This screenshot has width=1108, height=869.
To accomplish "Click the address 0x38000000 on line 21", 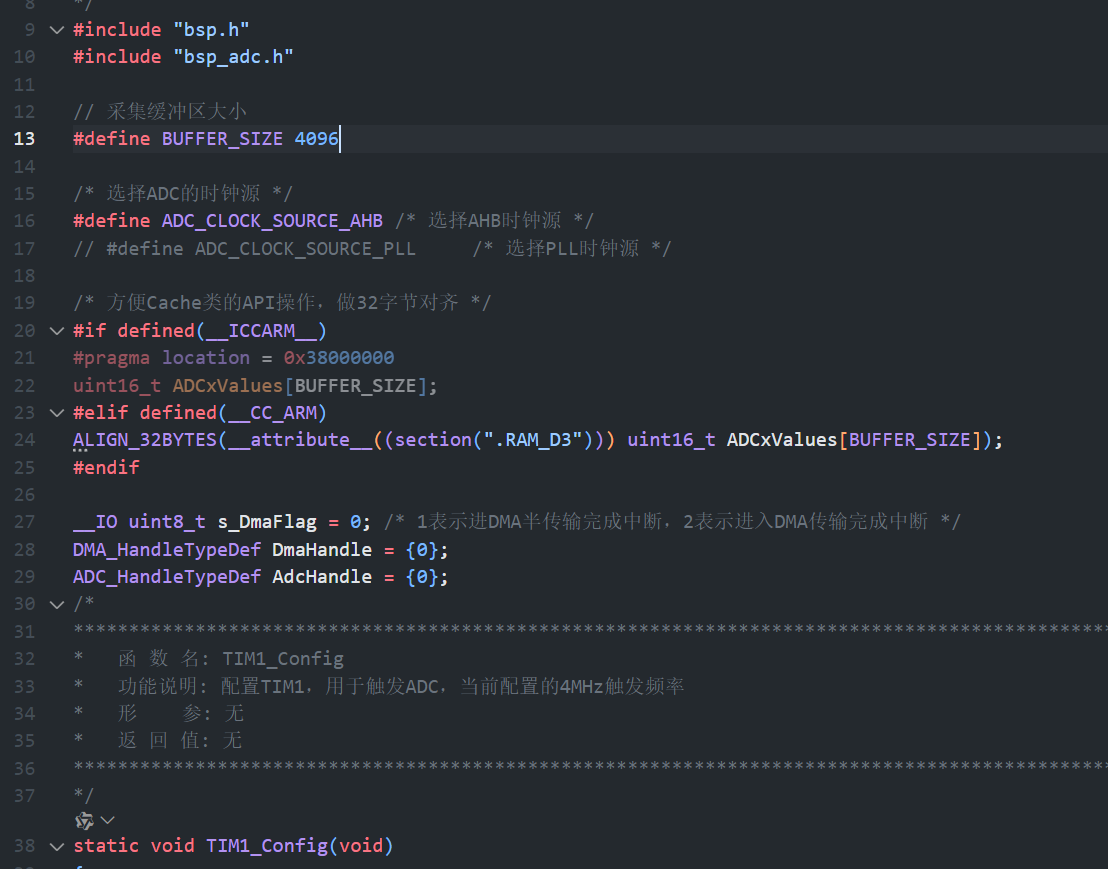I will (338, 357).
